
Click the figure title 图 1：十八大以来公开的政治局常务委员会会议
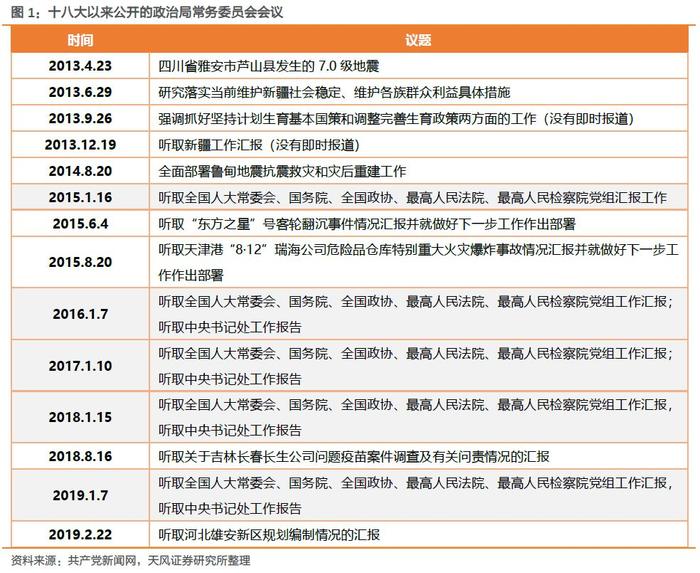[147, 12]
